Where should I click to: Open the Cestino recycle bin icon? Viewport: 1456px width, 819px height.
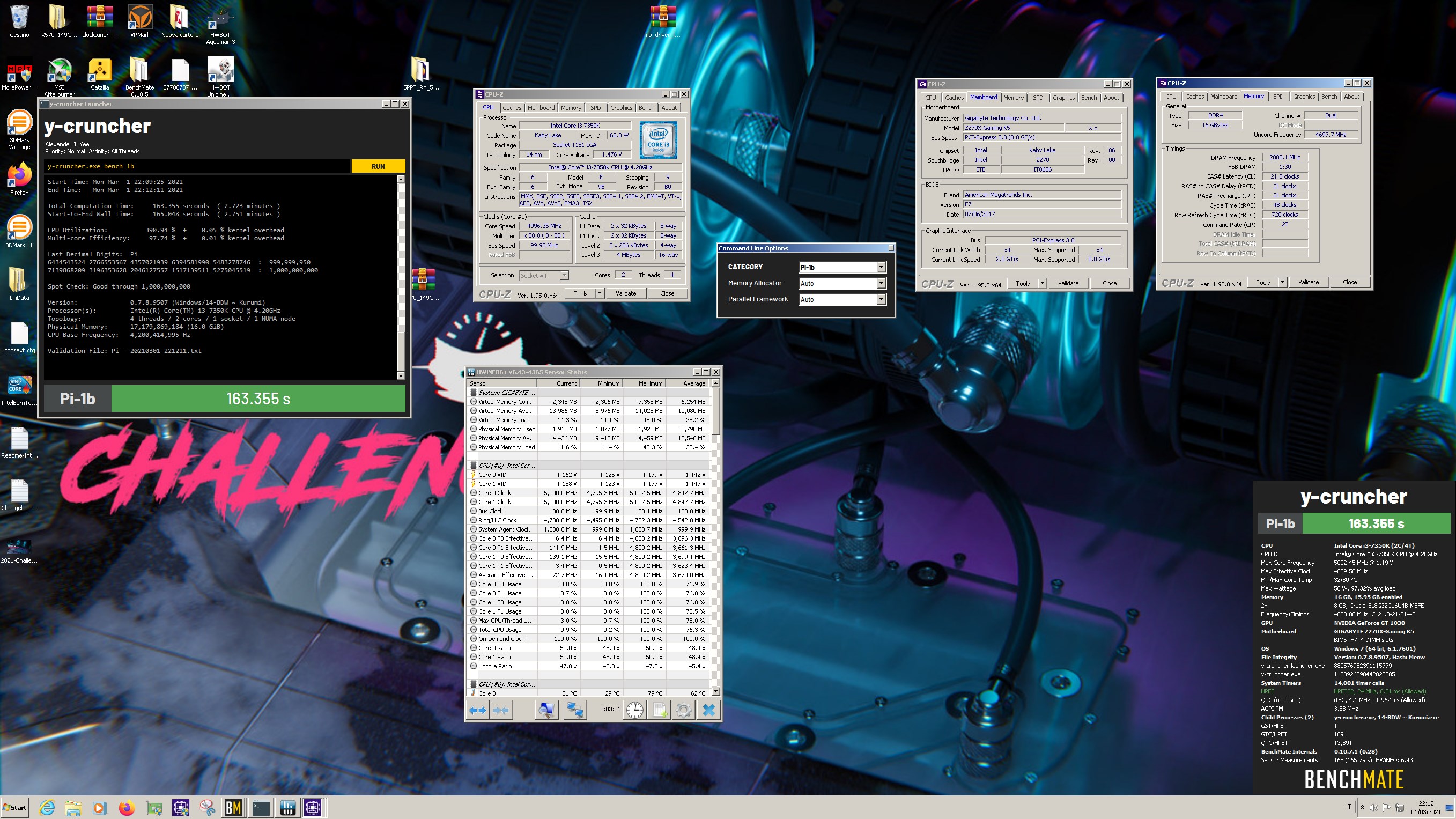19,21
